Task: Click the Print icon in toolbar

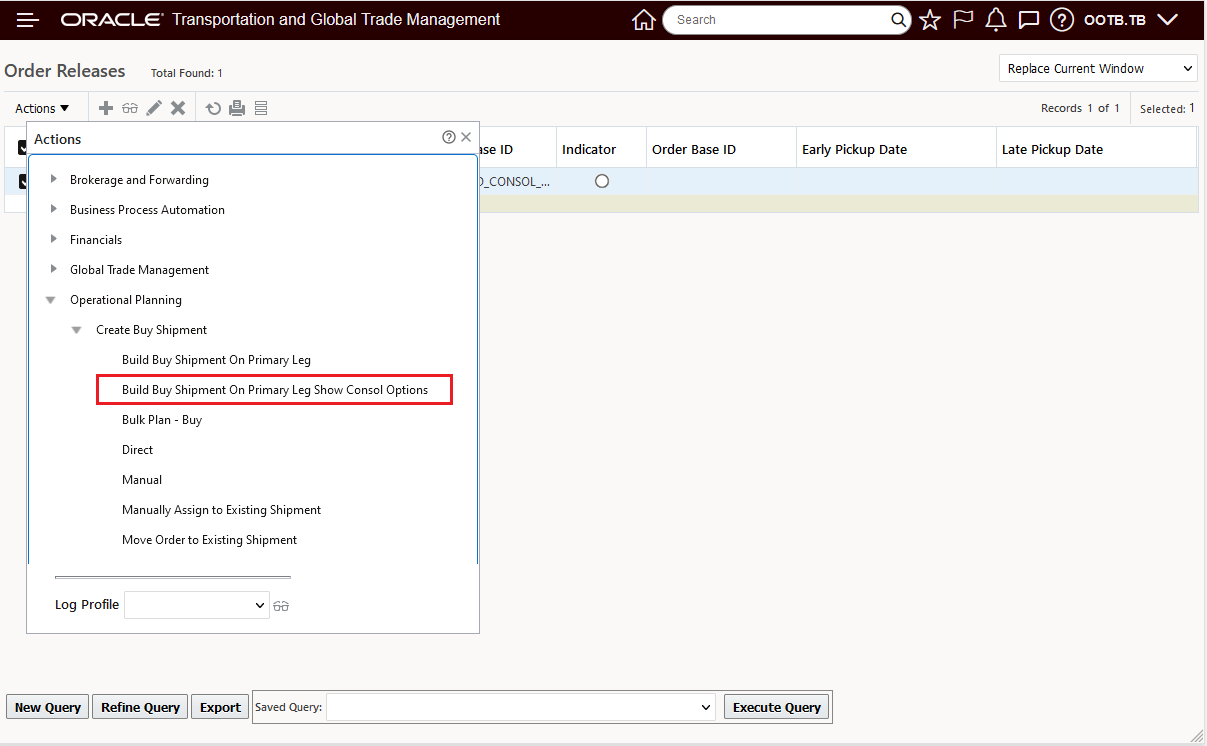Action: (237, 108)
